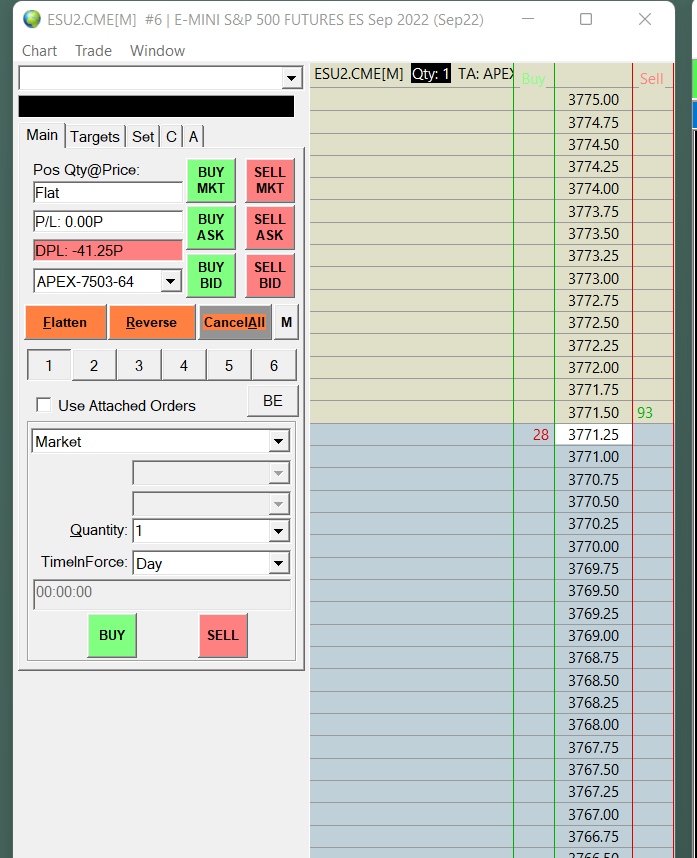This screenshot has width=697, height=858.
Task: Click the SELL BID button
Action: pyautogui.click(x=270, y=275)
